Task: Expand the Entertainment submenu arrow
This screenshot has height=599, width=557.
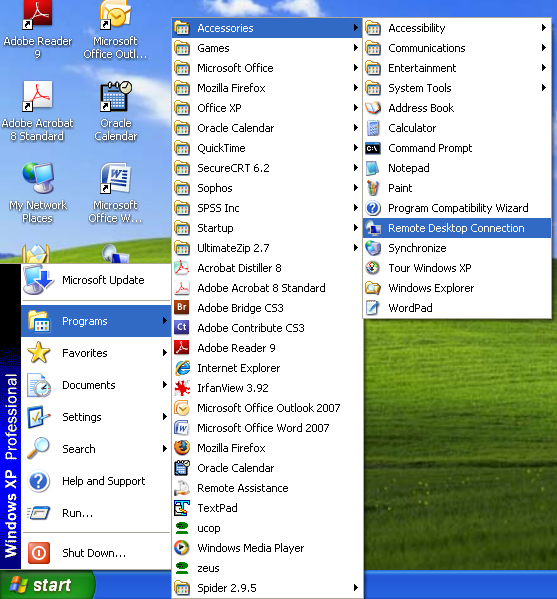Action: tap(543, 68)
